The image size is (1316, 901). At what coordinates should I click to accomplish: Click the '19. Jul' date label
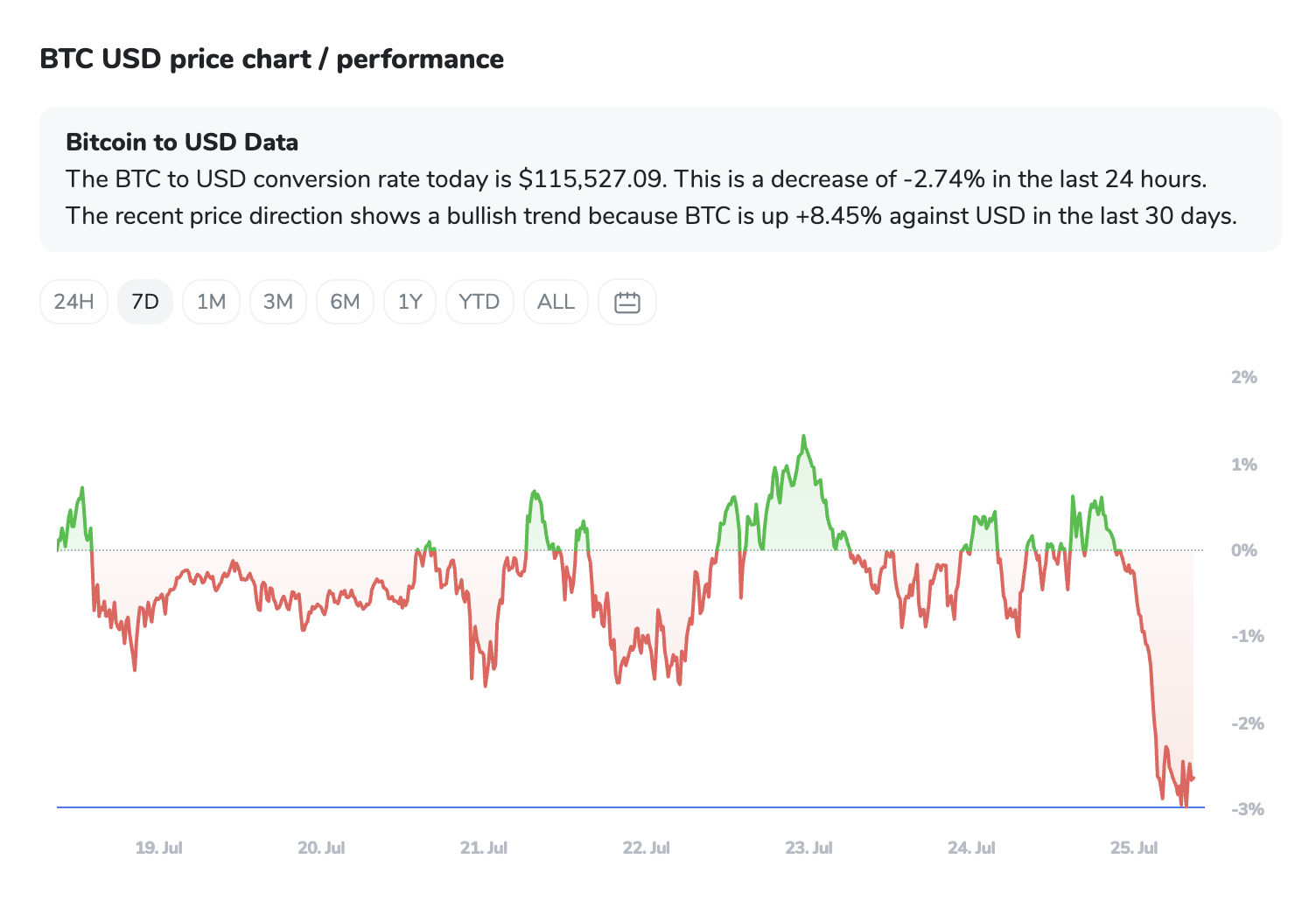pos(159,848)
